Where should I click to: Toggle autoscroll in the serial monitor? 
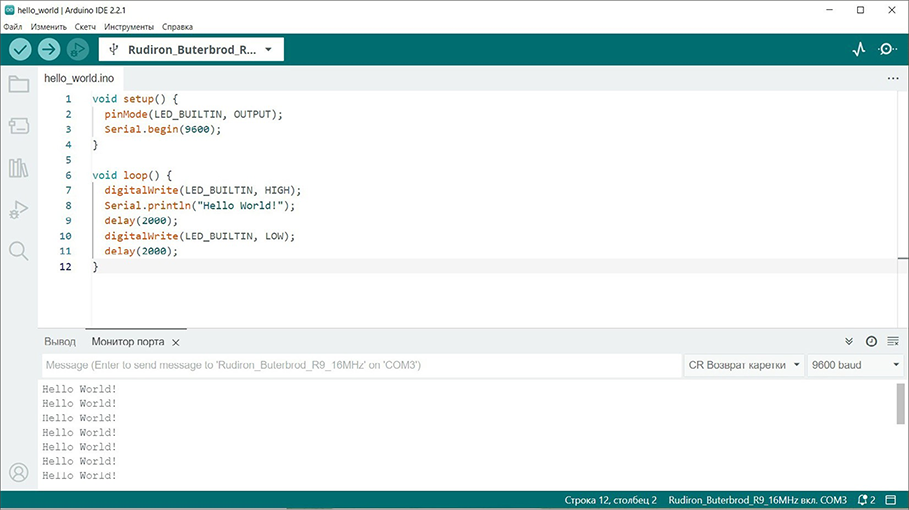(849, 341)
